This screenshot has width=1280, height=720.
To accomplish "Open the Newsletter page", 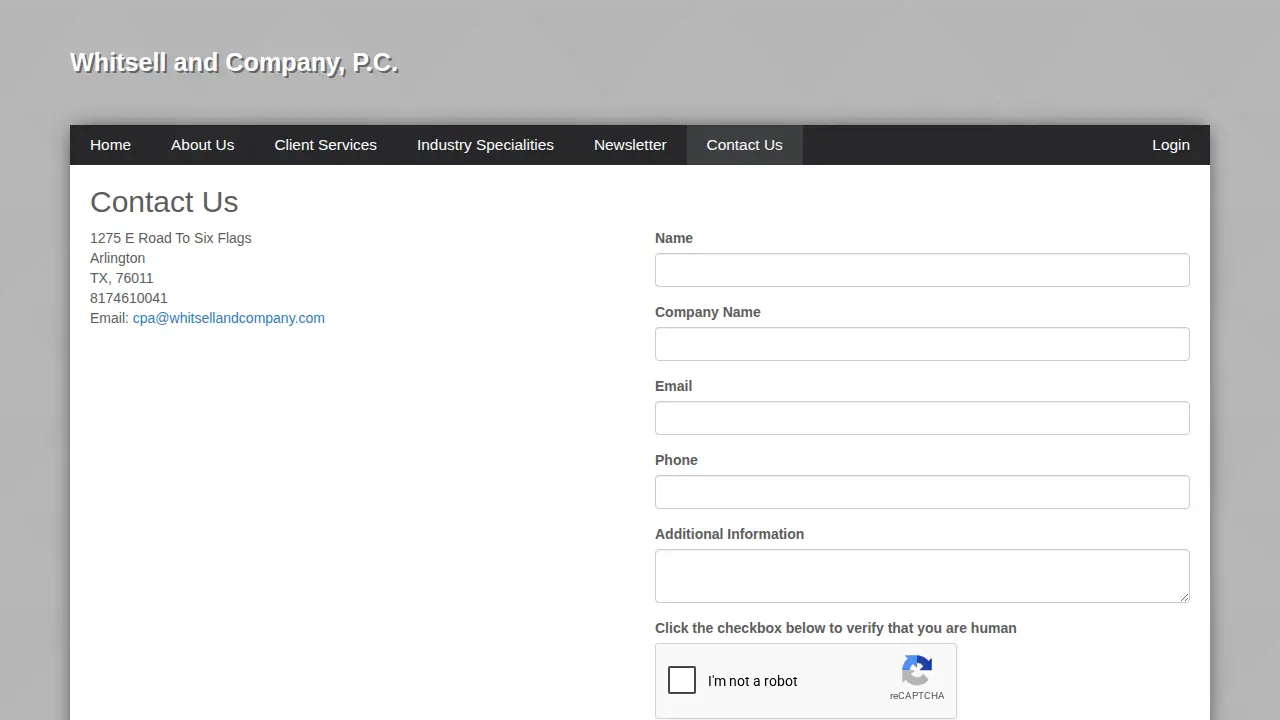I will pyautogui.click(x=630, y=145).
